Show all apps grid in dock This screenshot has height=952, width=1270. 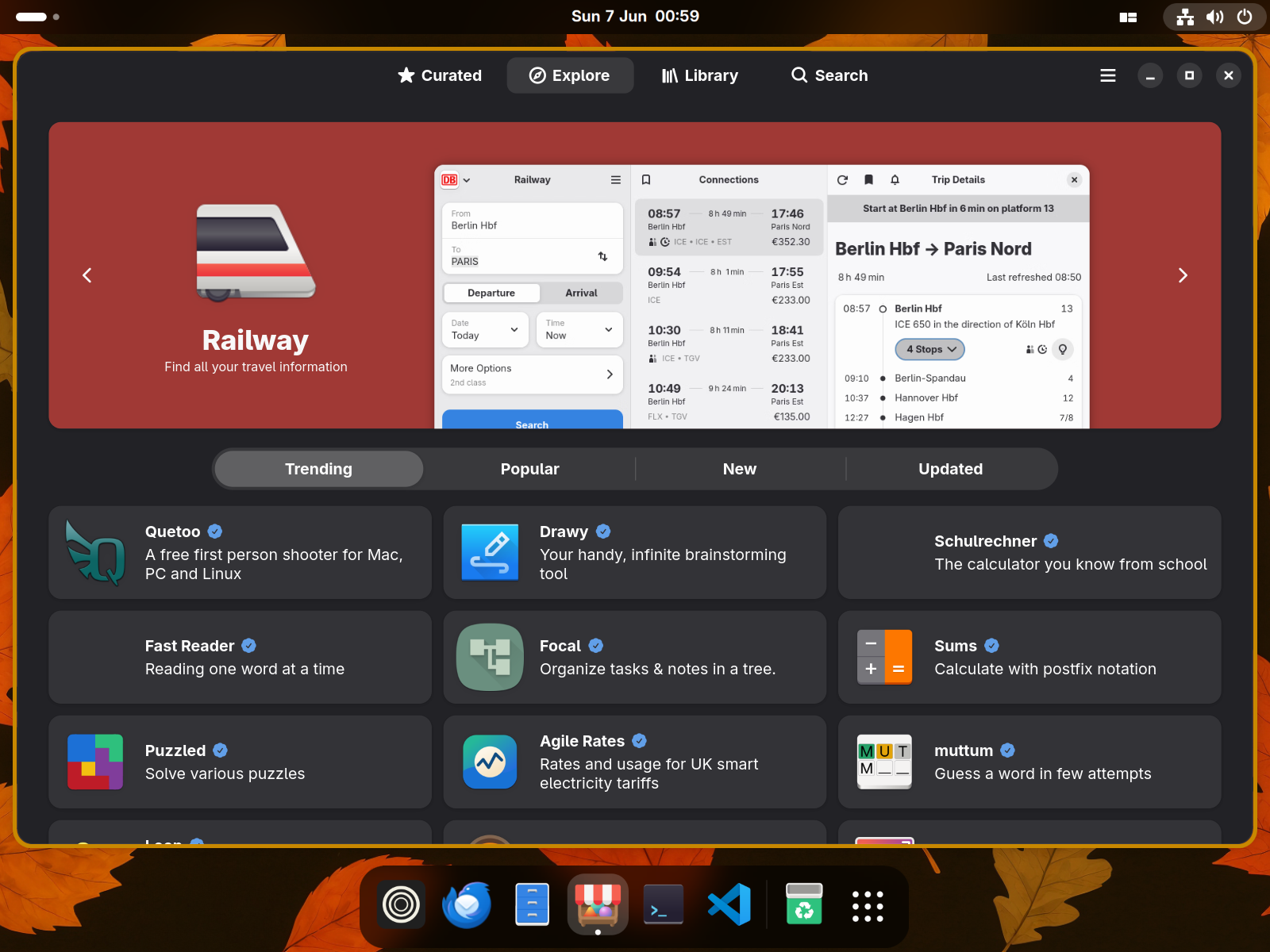tap(868, 905)
